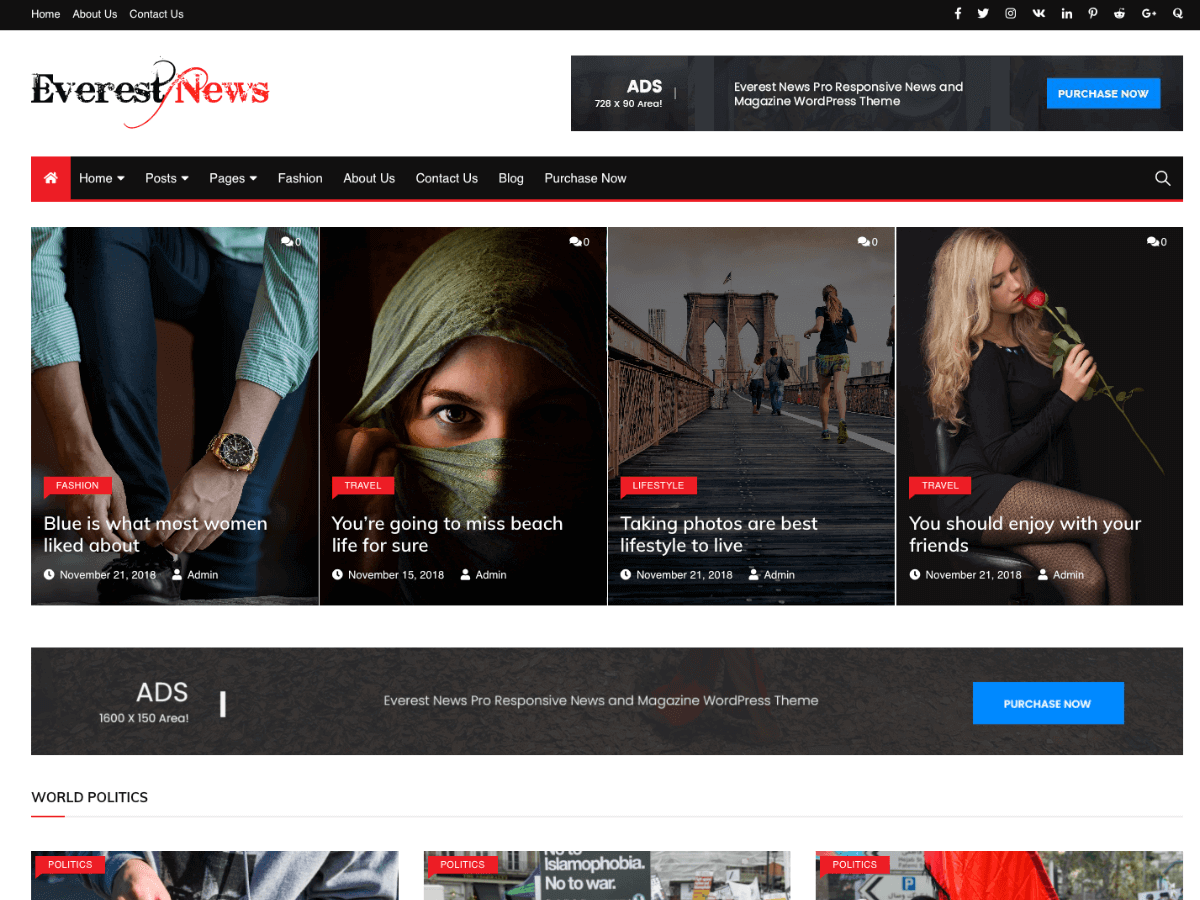This screenshot has width=1200, height=900.
Task: Open the LinkedIn icon
Action: pyautogui.click(x=1066, y=13)
